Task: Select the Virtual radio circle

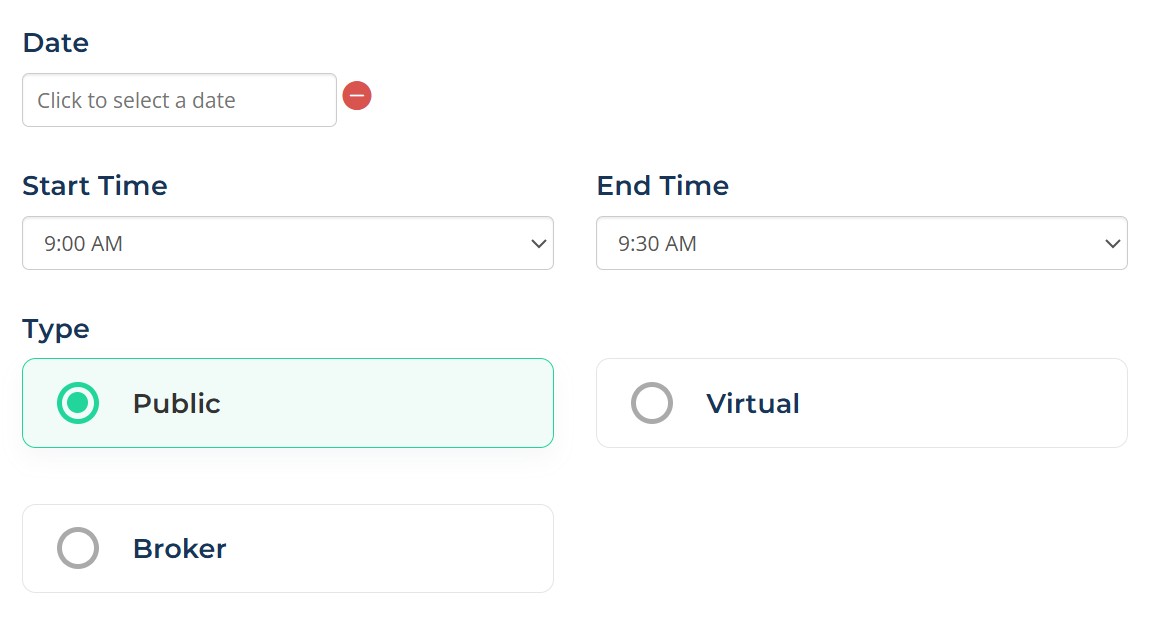Action: tap(652, 403)
